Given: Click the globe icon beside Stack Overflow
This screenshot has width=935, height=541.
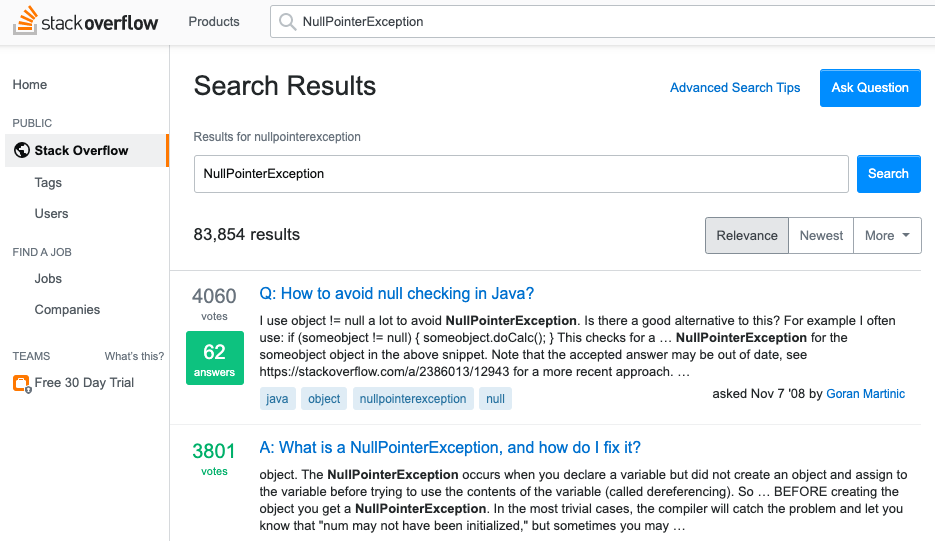Looking at the screenshot, I should pos(22,151).
